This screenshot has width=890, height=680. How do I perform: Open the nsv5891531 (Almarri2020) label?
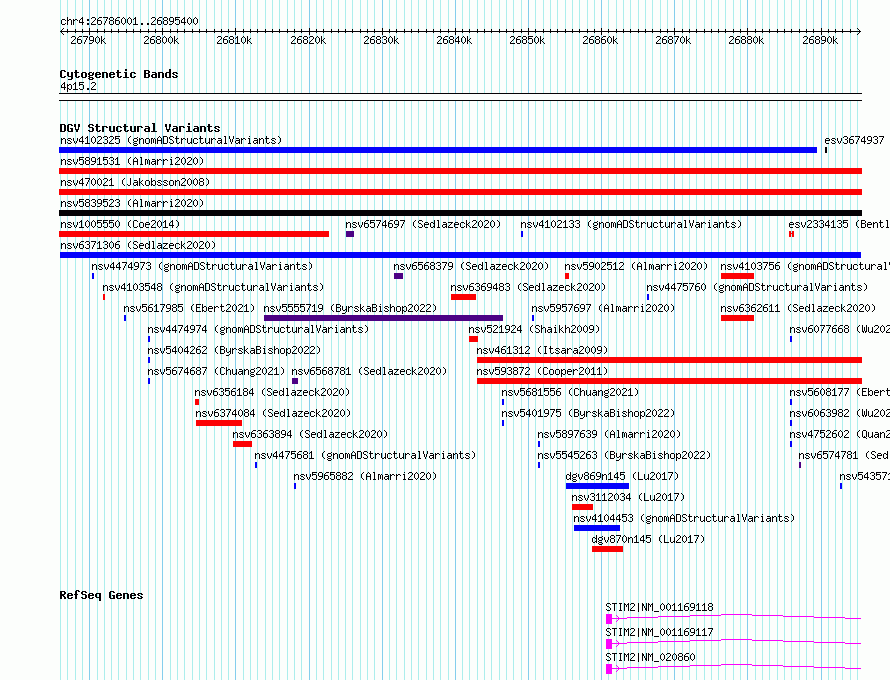[132, 161]
